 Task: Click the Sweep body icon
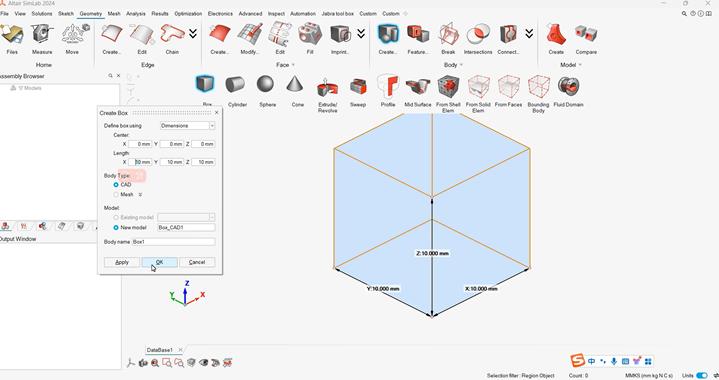358,86
